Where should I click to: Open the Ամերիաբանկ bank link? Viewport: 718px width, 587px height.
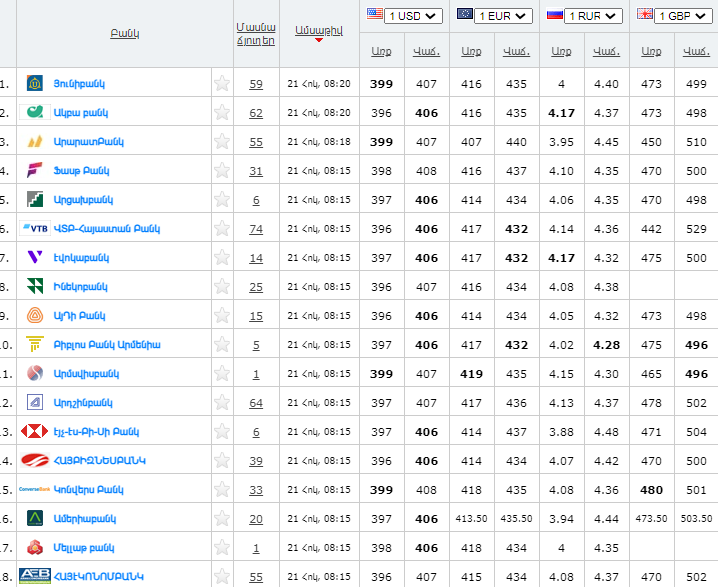click(x=85, y=519)
